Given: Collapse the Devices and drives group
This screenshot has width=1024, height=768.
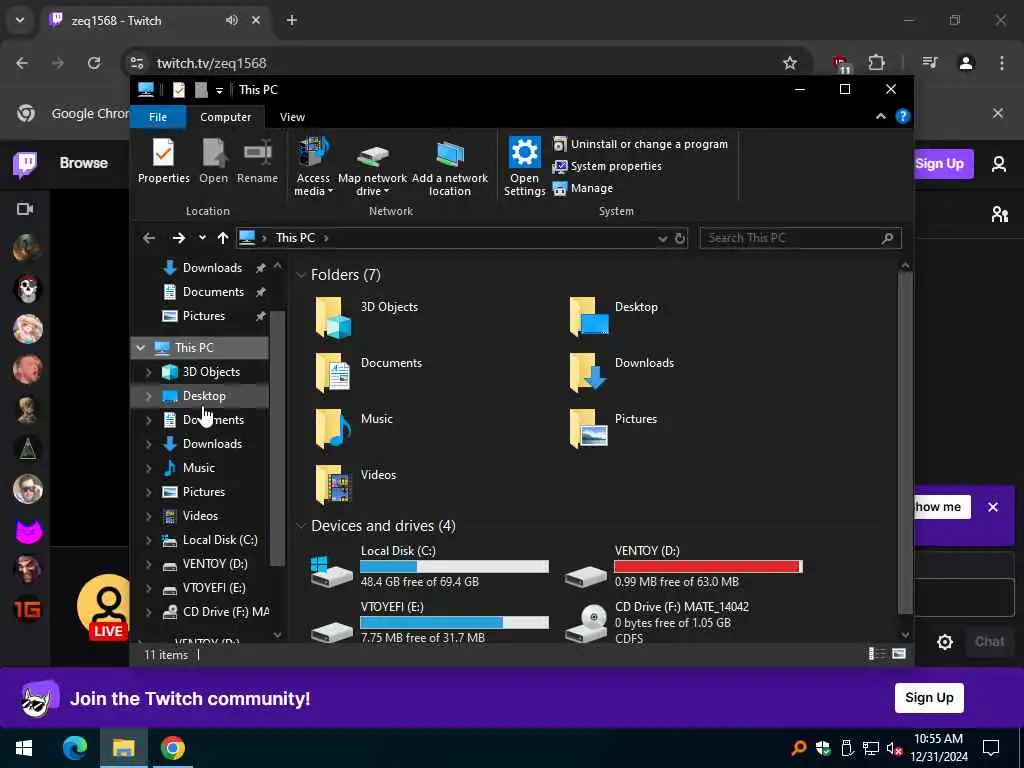Looking at the screenshot, I should pos(301,526).
